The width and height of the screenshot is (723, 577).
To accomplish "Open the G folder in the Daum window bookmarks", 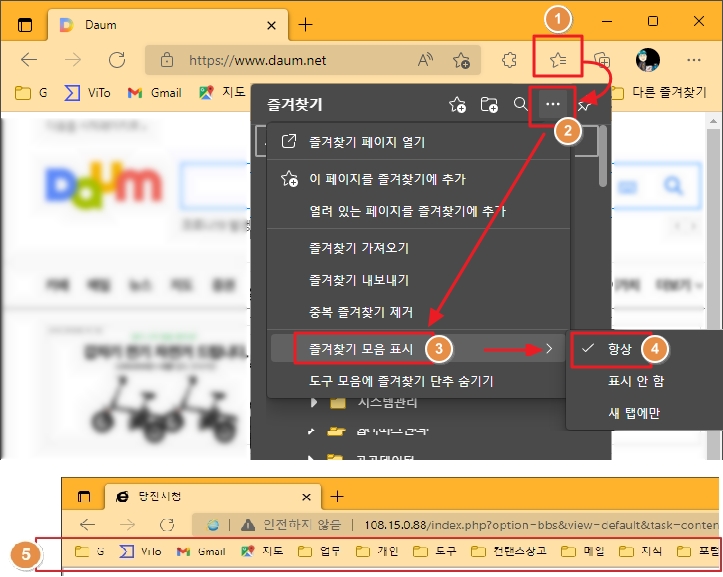I will click(x=31, y=93).
